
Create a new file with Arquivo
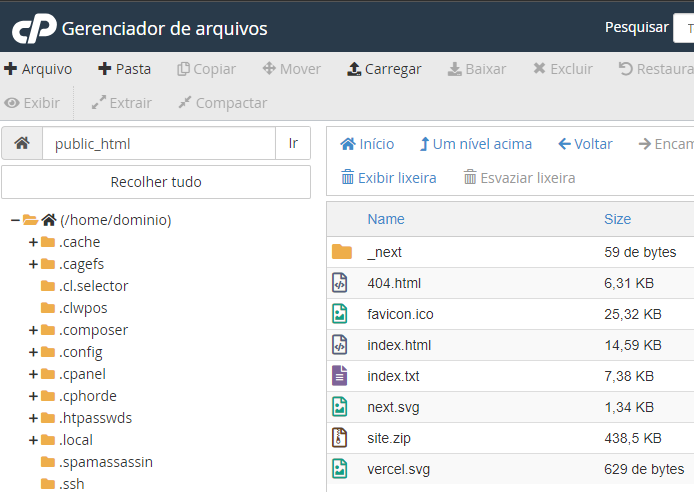coord(38,69)
